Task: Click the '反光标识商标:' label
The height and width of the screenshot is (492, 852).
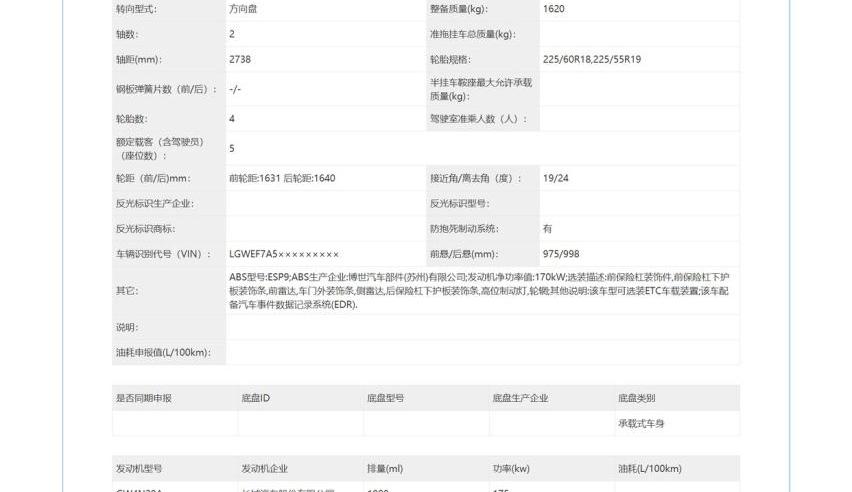Action: point(146,229)
